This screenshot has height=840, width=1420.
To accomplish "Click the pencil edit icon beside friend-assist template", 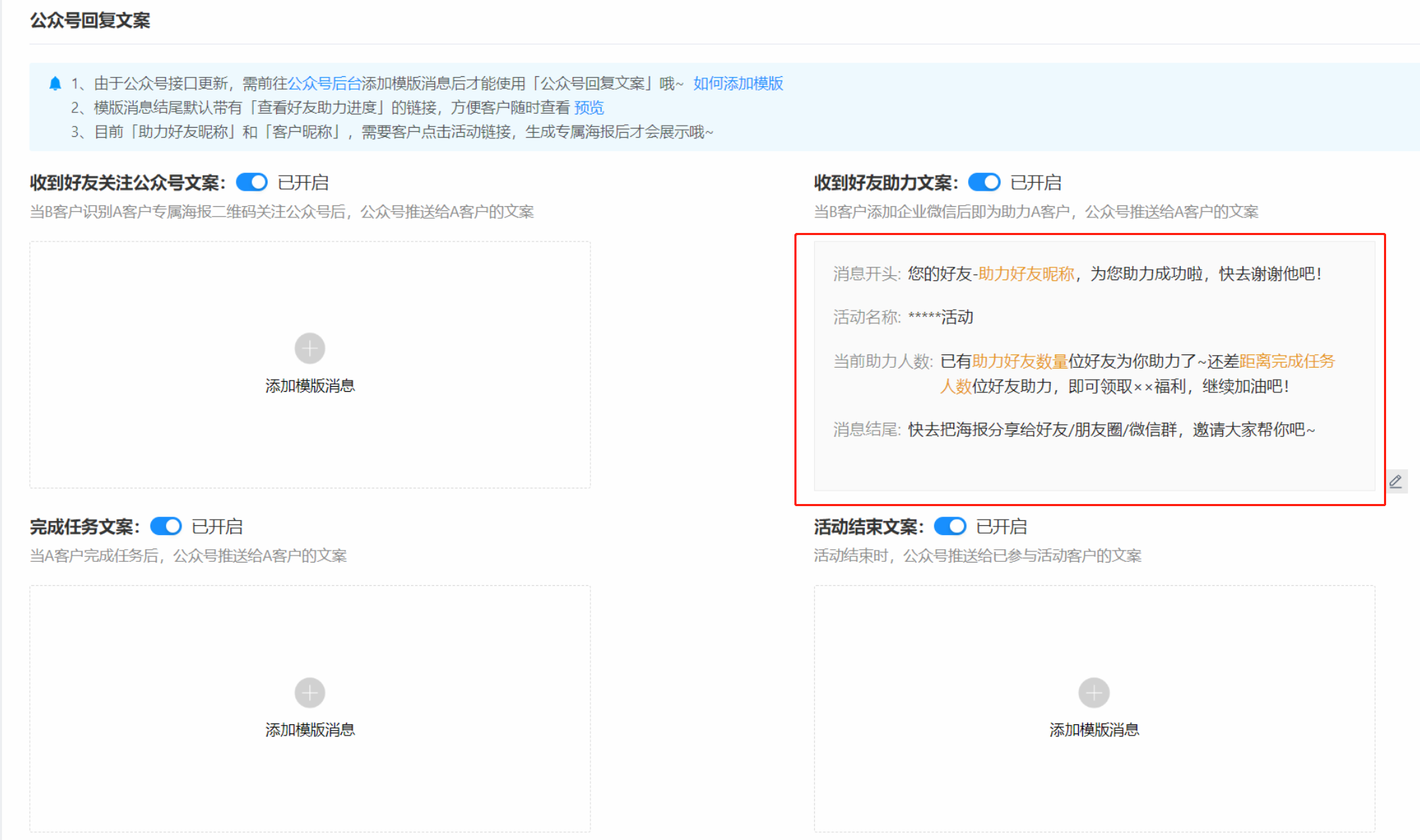I will coord(1396,481).
